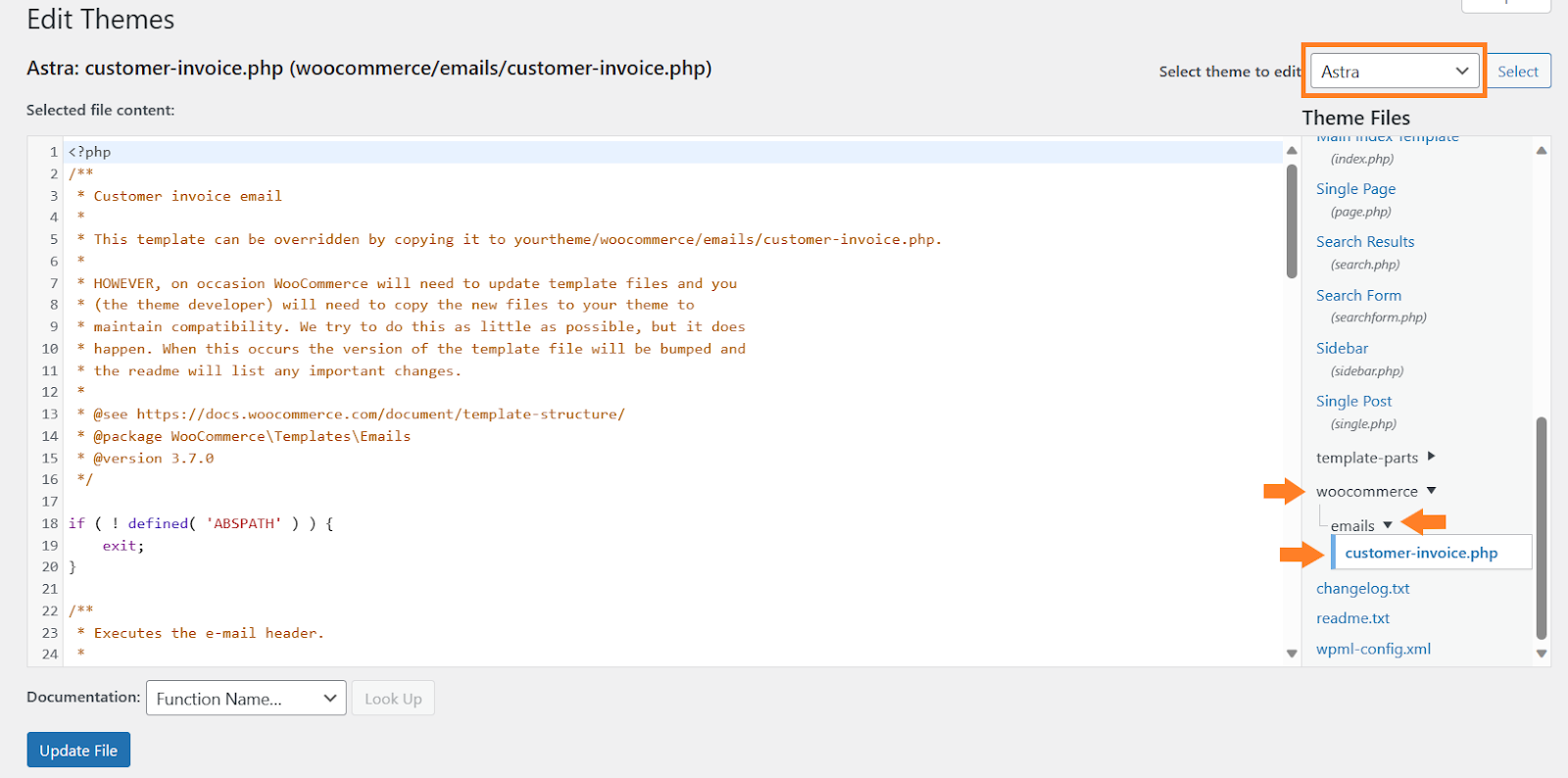The image size is (1568, 778).
Task: Click the '(searchform.php)' file name text
Action: 1379,317
